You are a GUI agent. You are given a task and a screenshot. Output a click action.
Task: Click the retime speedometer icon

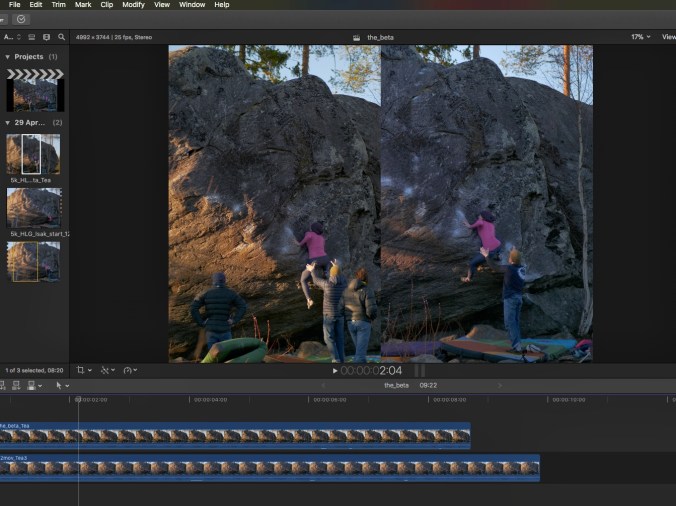(128, 370)
